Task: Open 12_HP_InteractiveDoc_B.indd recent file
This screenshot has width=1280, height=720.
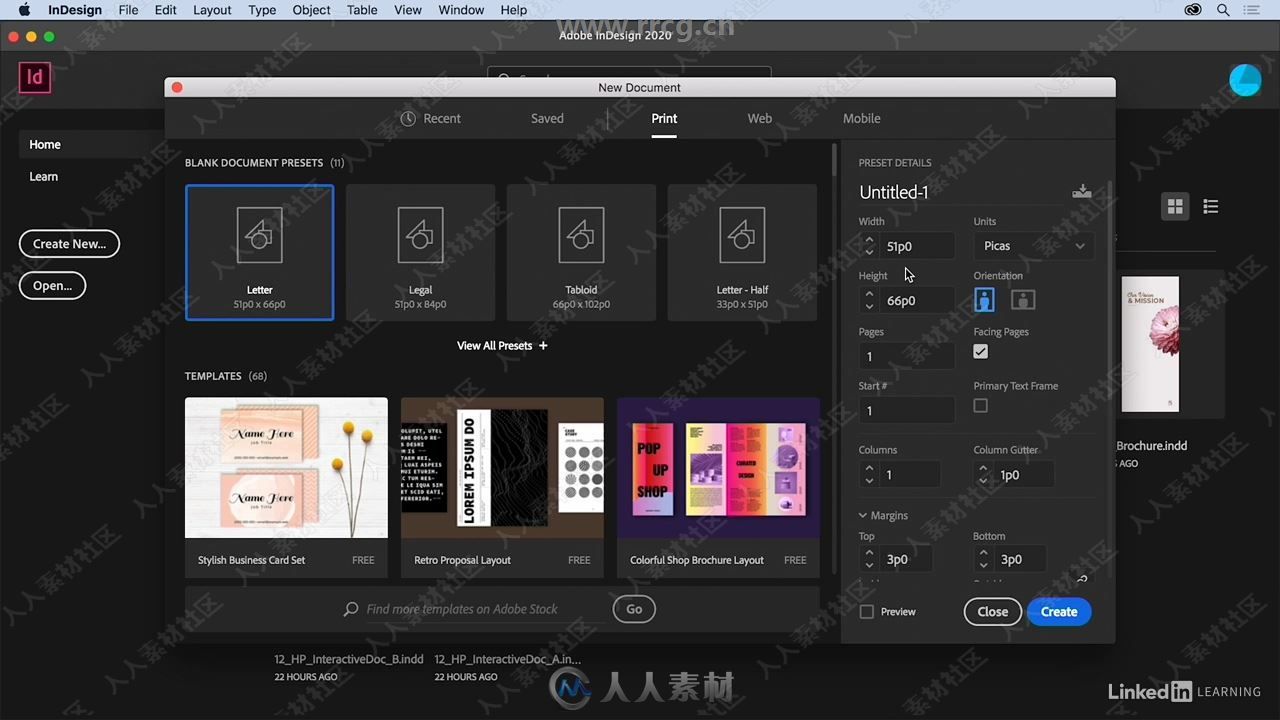Action: [349, 660]
